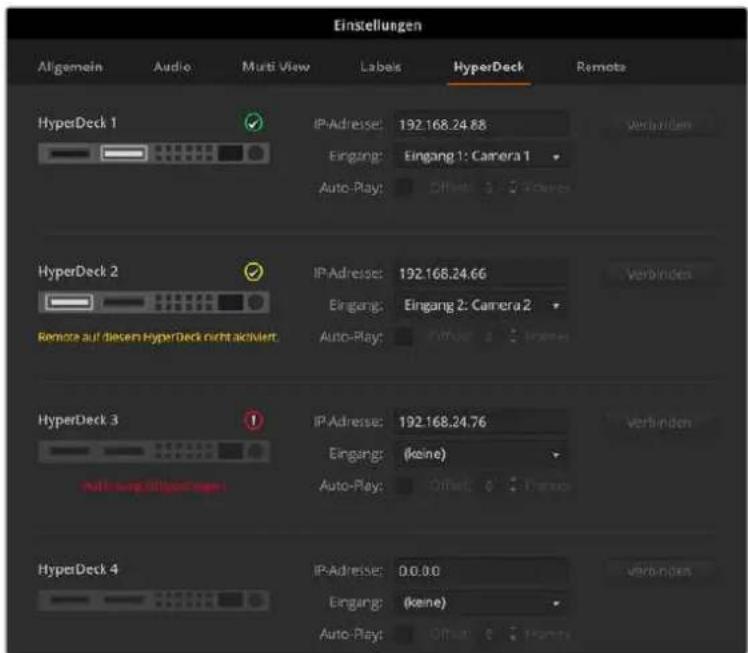The image size is (748, 653).
Task: Select the HyperDeck 2 device illustration
Action: click(x=154, y=302)
